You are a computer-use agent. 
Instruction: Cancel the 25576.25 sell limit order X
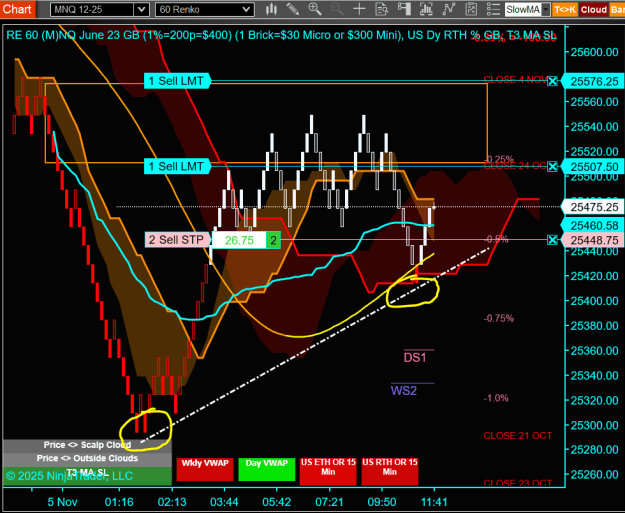point(552,81)
